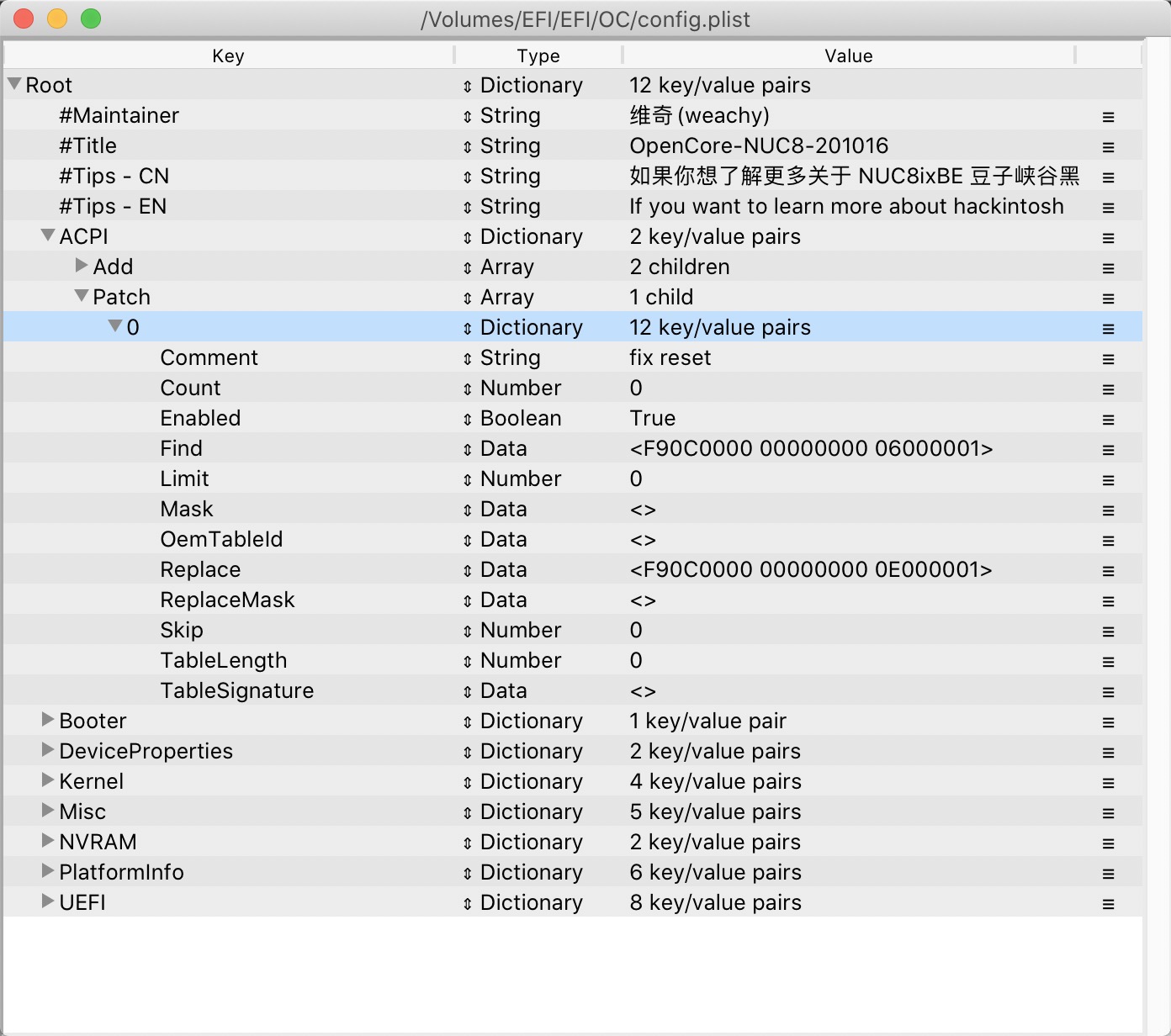Select the fix reset comment value to edit

tap(670, 357)
